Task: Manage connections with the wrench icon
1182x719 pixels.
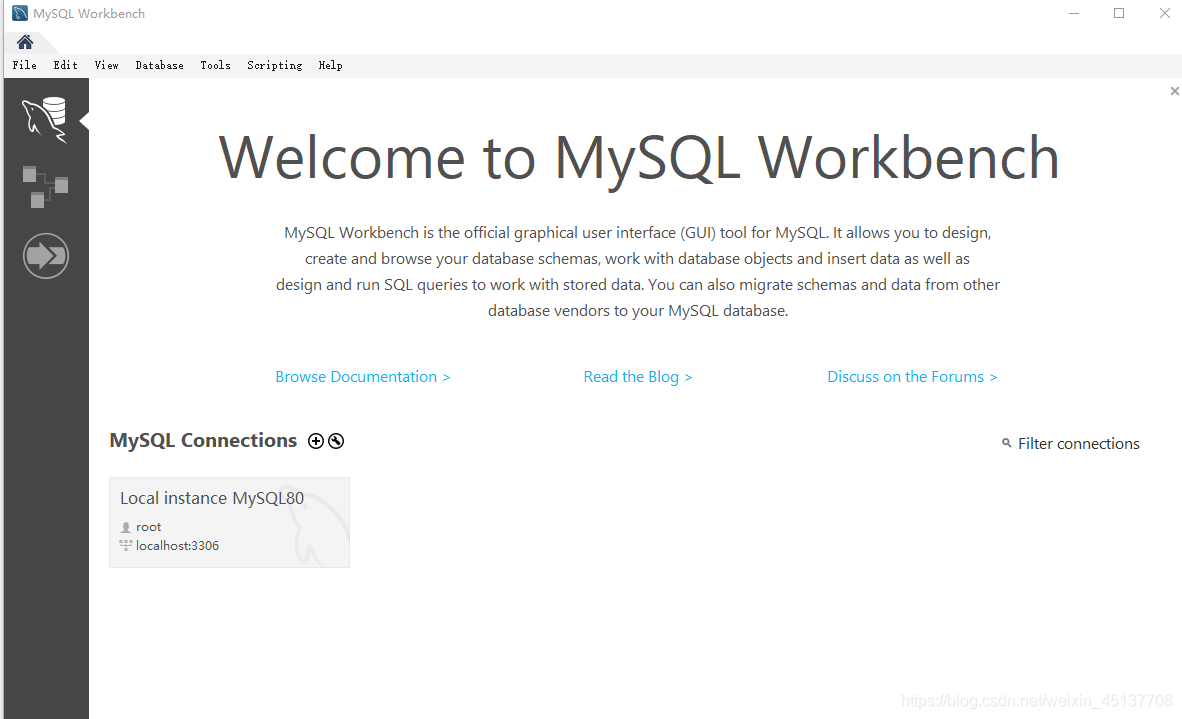Action: [336, 442]
